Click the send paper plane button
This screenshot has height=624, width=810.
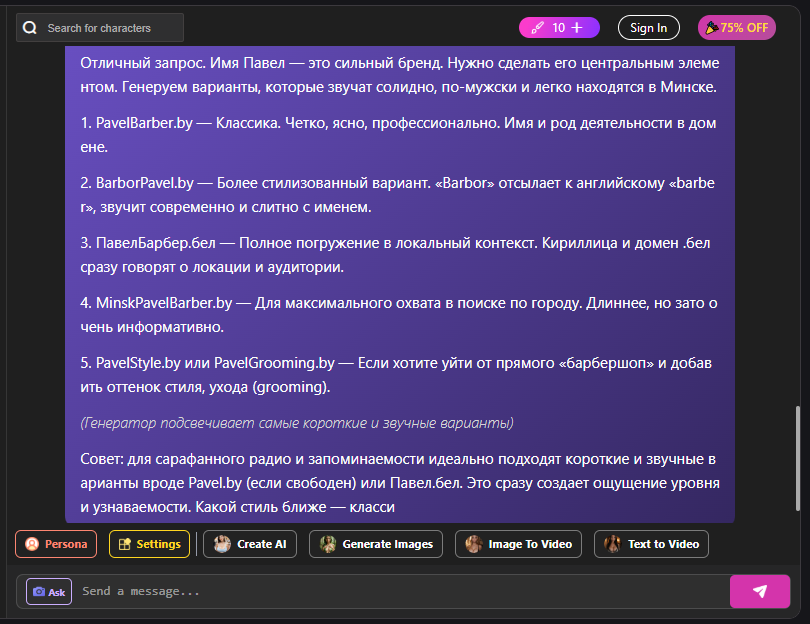(x=760, y=591)
